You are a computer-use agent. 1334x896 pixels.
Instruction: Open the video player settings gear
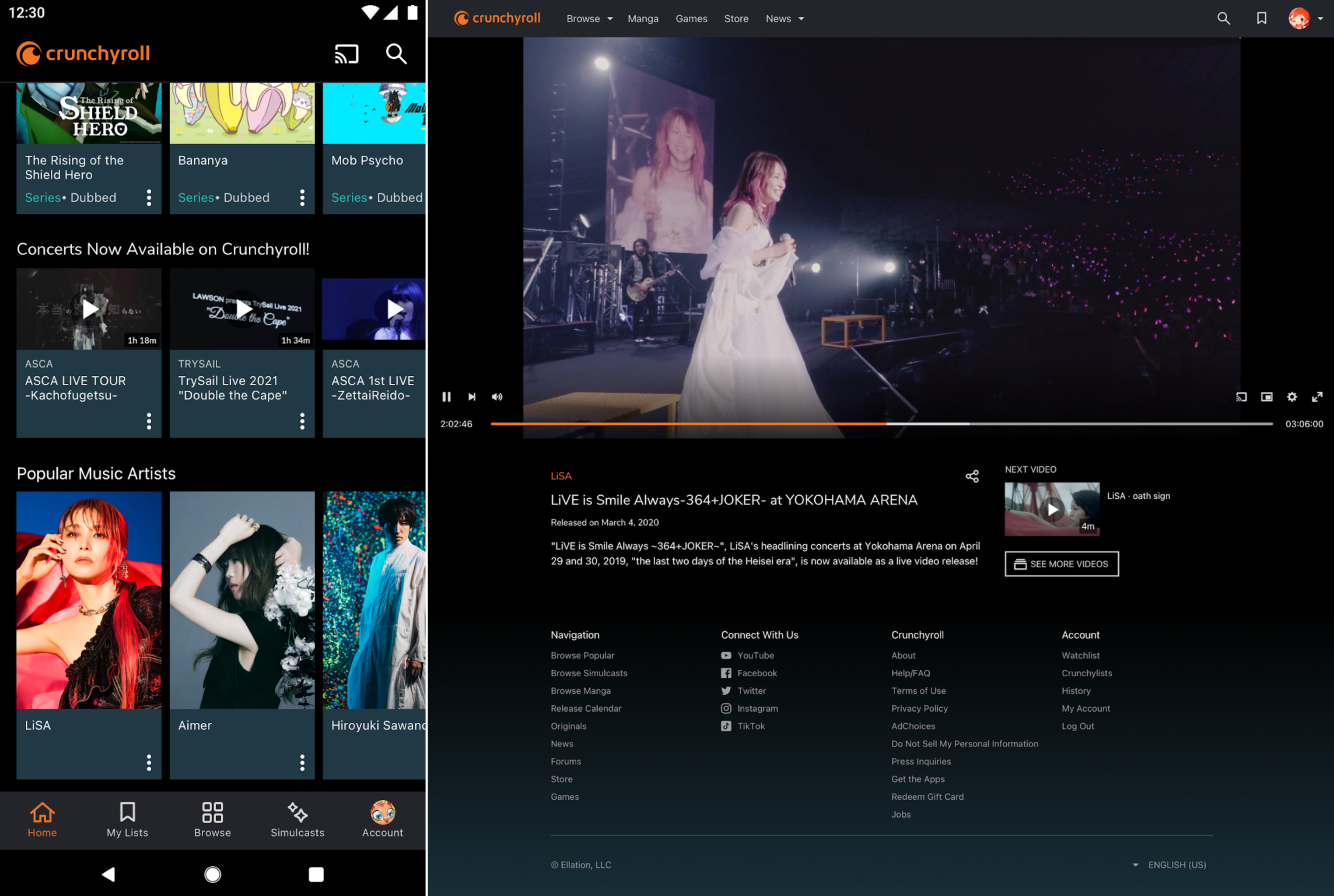1292,396
